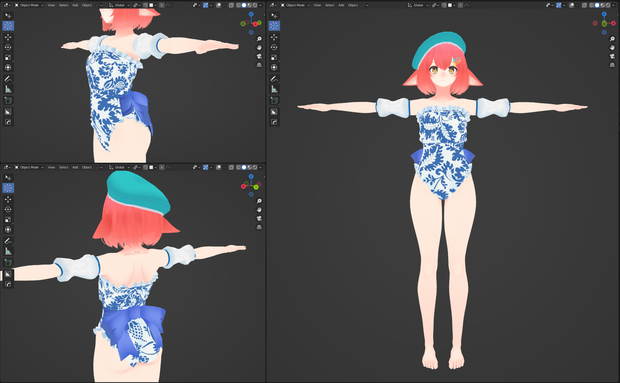Toggle camera view in top-left viewport
Viewport: 620px width, 383px height.
tap(259, 56)
